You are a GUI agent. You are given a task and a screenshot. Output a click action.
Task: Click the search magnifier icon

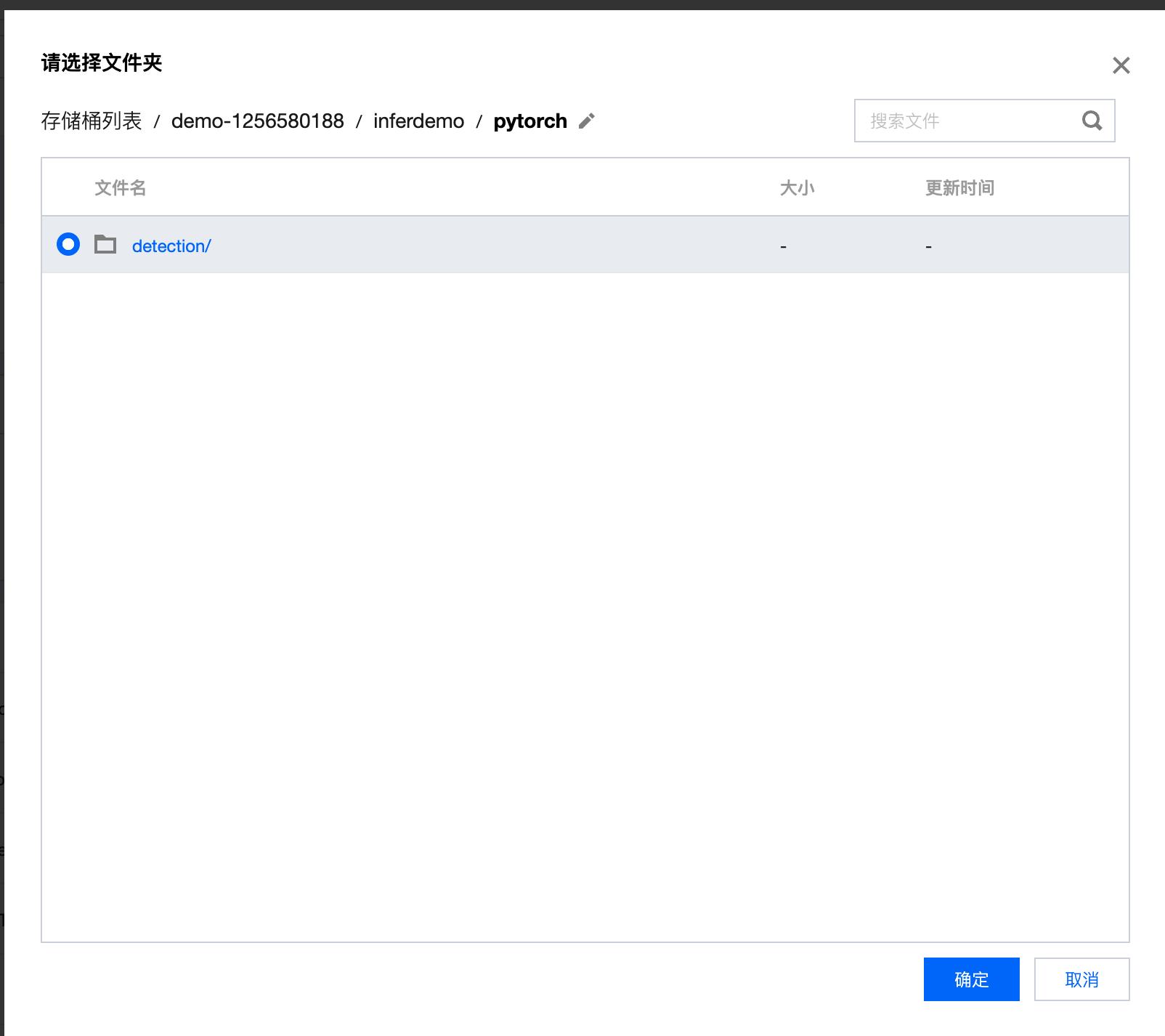[x=1092, y=121]
